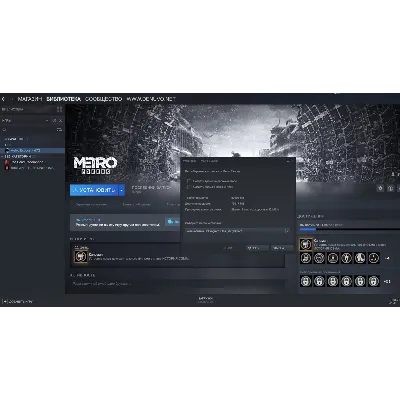Open the БИБЛИОТЕКА tab

click(x=64, y=99)
